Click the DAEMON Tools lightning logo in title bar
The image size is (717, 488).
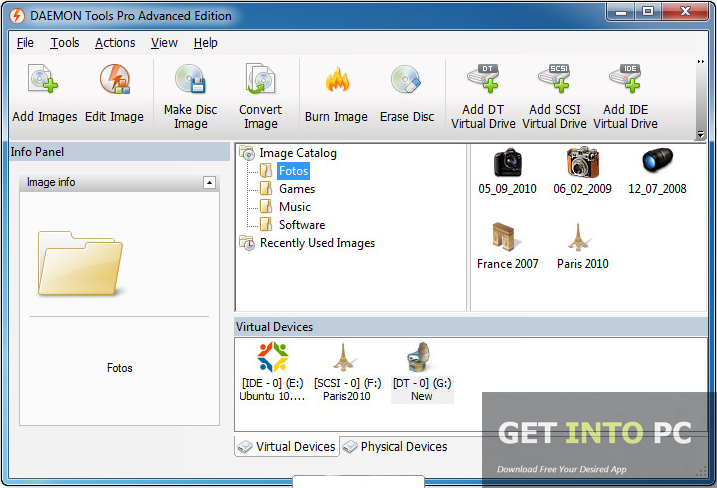point(17,16)
